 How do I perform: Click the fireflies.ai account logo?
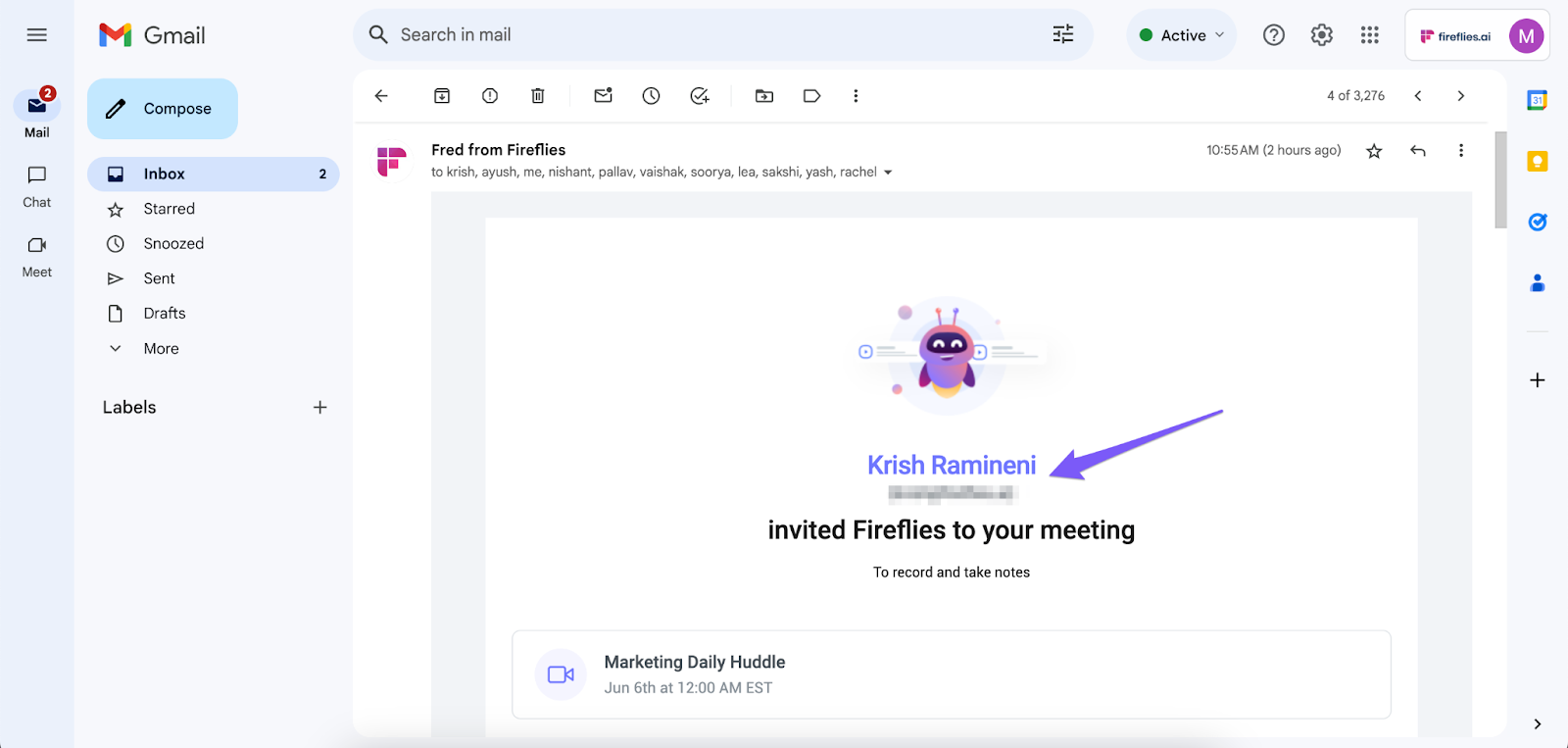point(1455,36)
